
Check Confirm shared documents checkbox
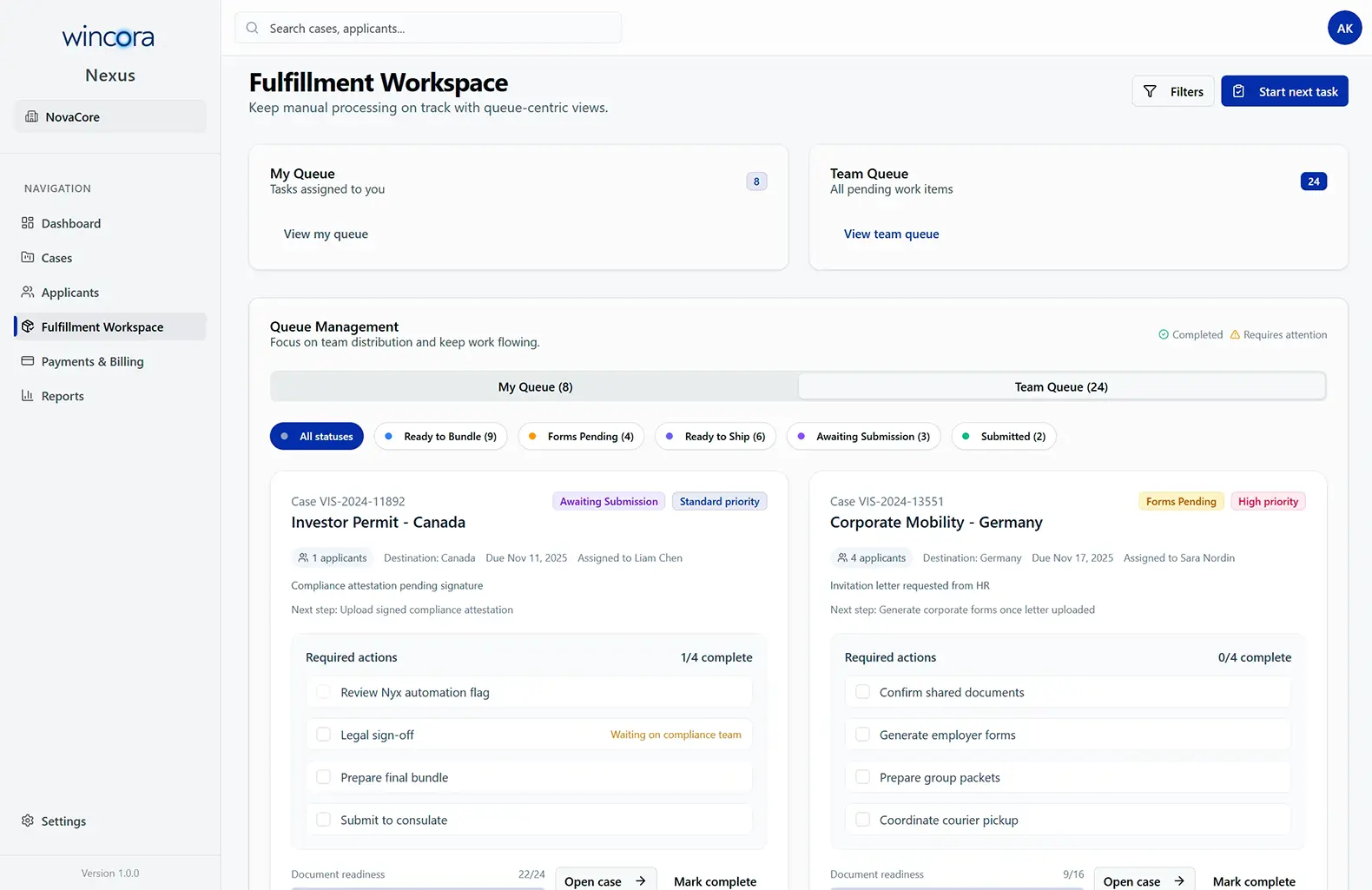tap(862, 692)
